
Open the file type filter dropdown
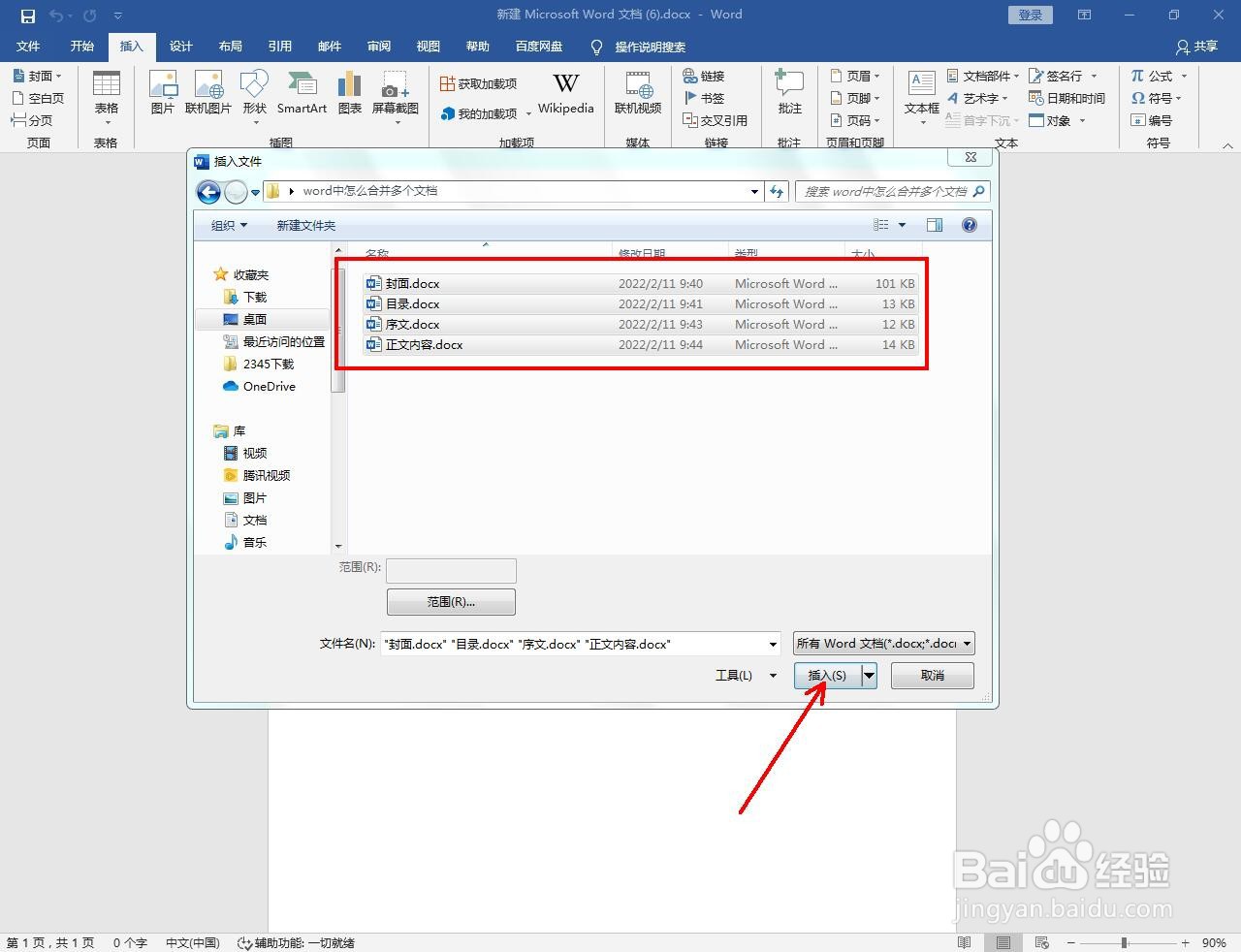click(x=883, y=644)
